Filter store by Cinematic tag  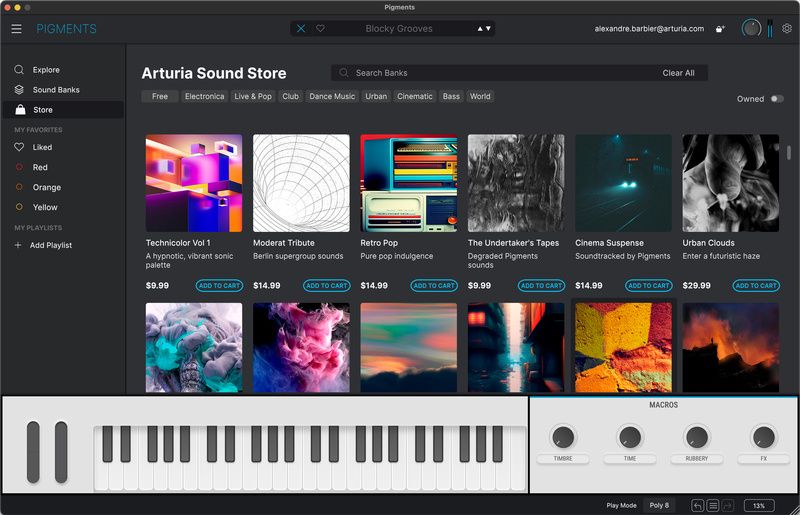415,96
